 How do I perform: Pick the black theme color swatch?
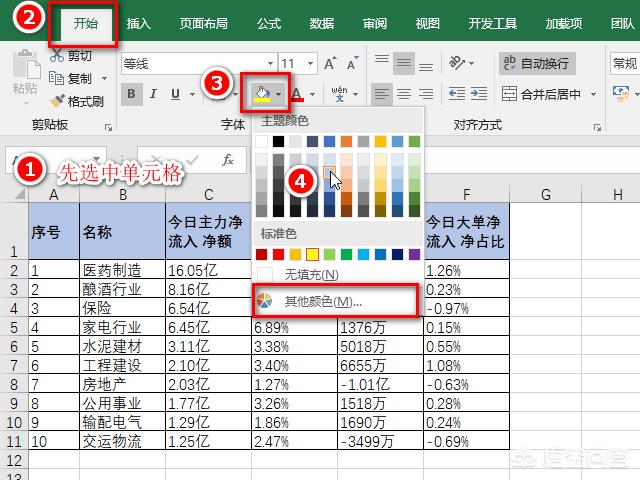tap(278, 142)
